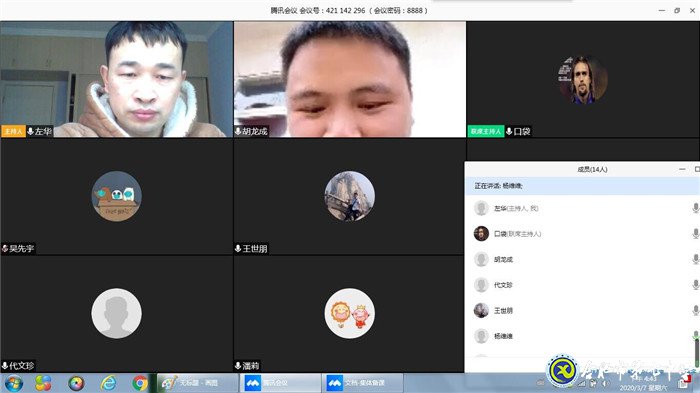Switch to the 无标题 - 画图 Paint window
Viewport: 700px width, 393px height.
(198, 383)
